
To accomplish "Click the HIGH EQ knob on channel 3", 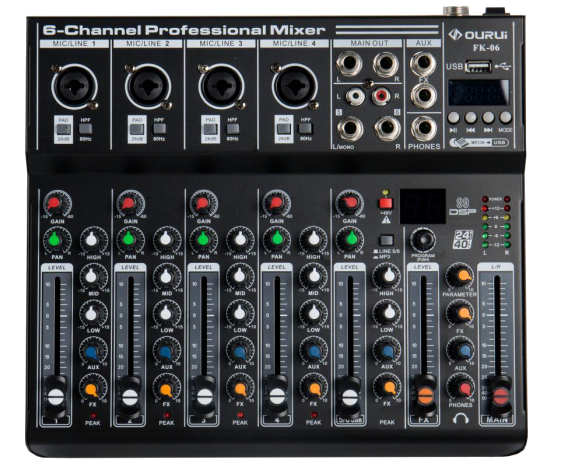I will pyautogui.click(x=240, y=239).
